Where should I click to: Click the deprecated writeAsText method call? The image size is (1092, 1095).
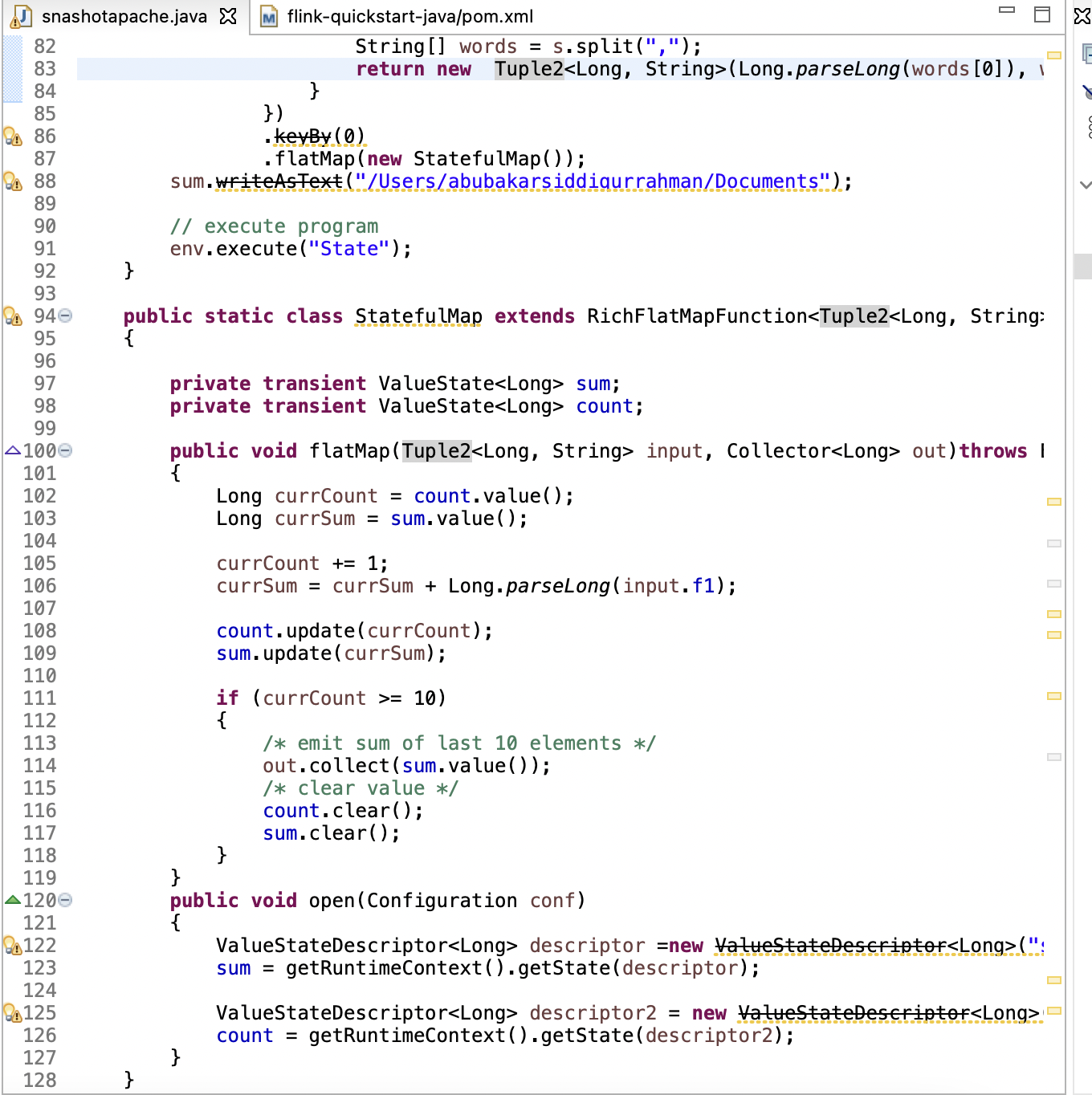pos(279,181)
